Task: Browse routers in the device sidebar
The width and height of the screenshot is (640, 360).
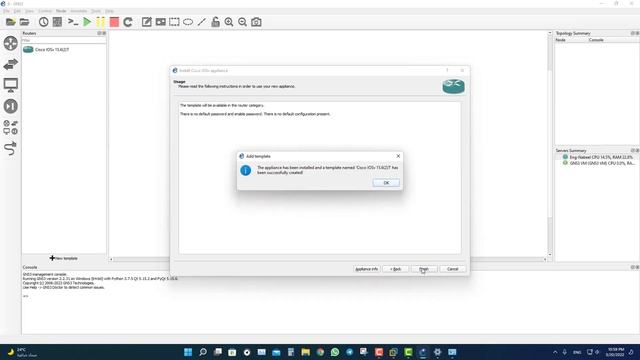Action: (11, 43)
